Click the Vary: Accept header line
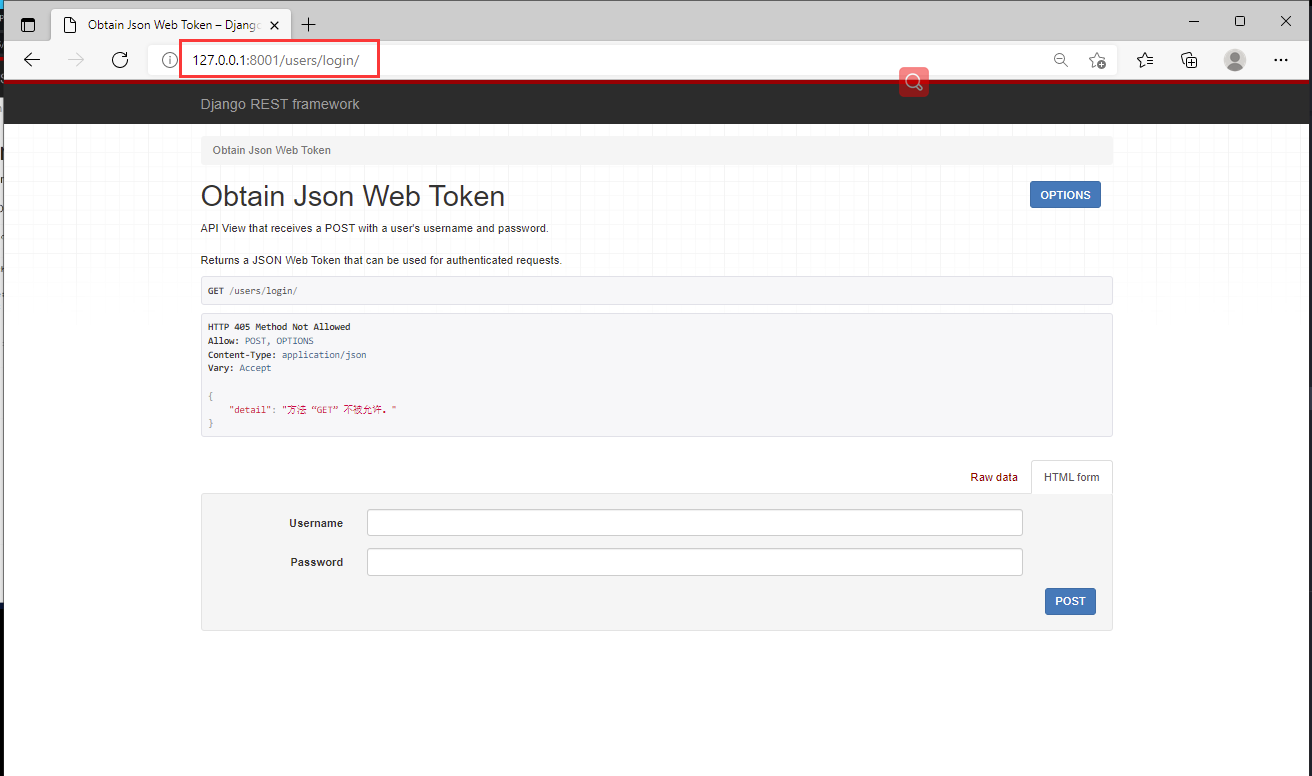This screenshot has width=1312, height=776. [239, 368]
